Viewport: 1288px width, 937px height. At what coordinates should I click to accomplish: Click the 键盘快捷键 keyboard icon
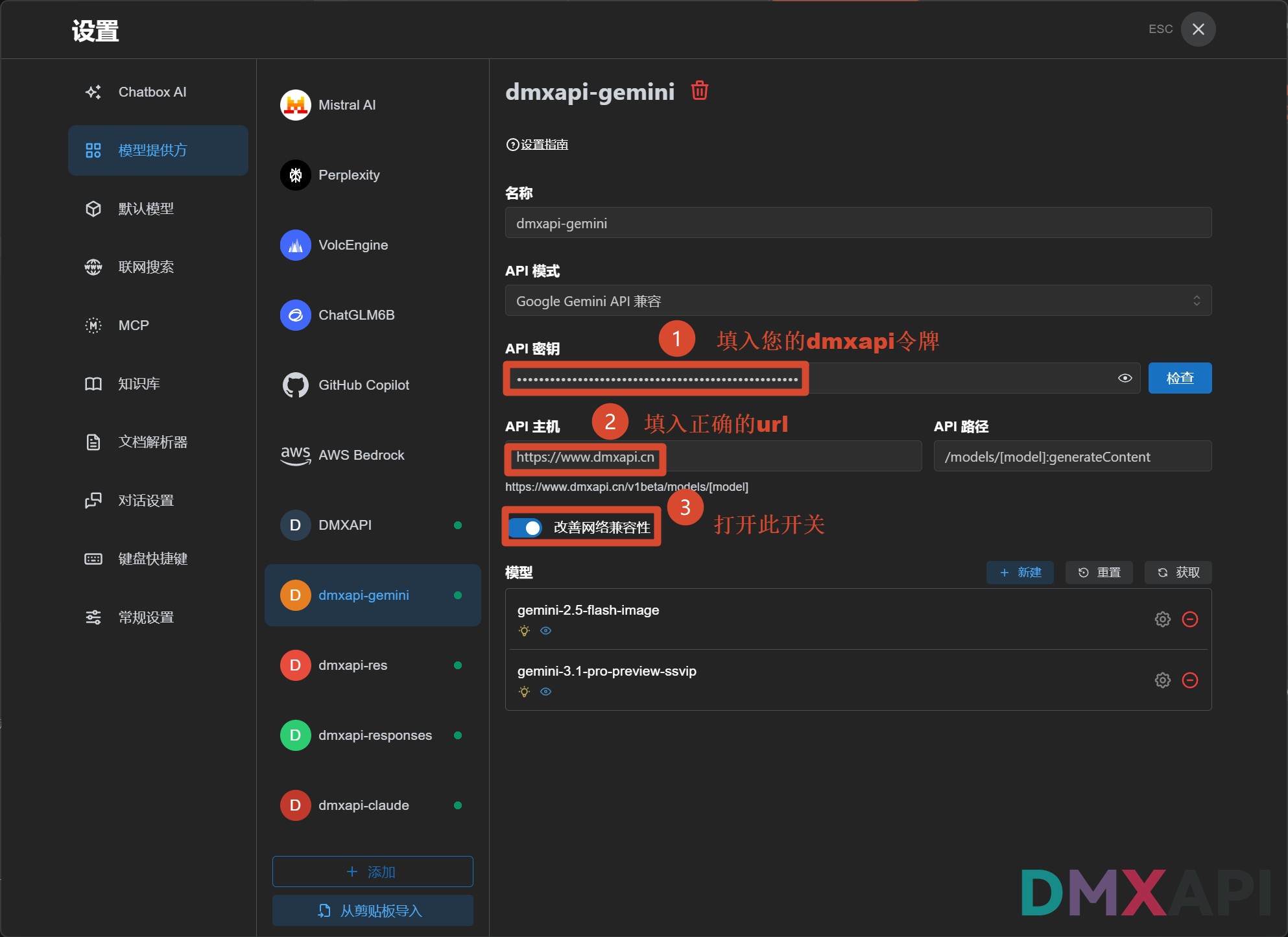(x=93, y=559)
